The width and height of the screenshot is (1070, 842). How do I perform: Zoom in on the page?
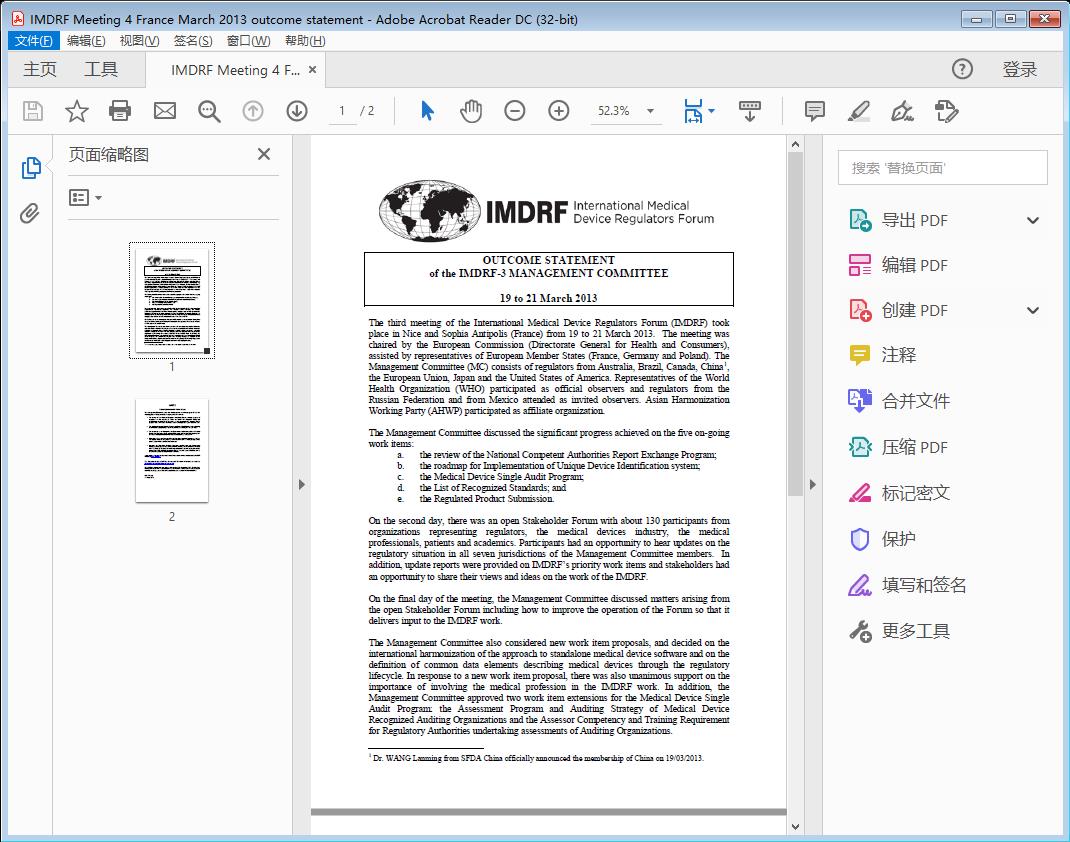coord(559,111)
